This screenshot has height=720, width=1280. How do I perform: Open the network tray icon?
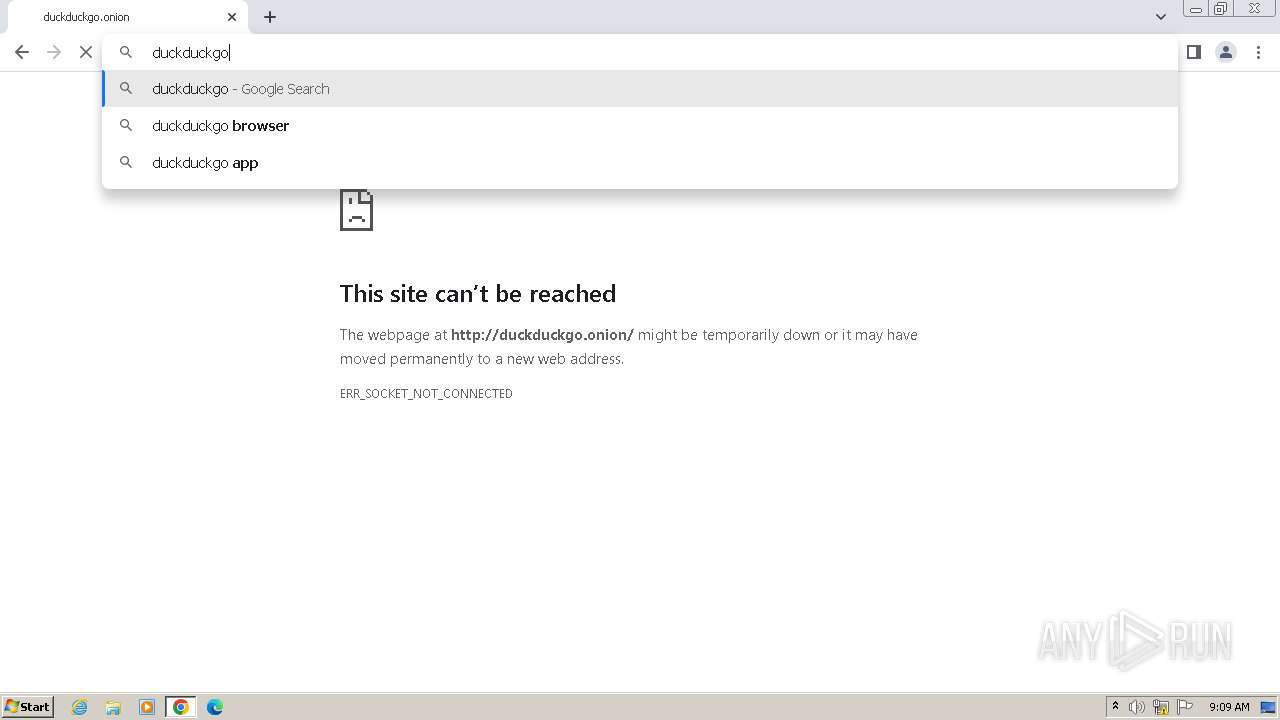pyautogui.click(x=1161, y=707)
